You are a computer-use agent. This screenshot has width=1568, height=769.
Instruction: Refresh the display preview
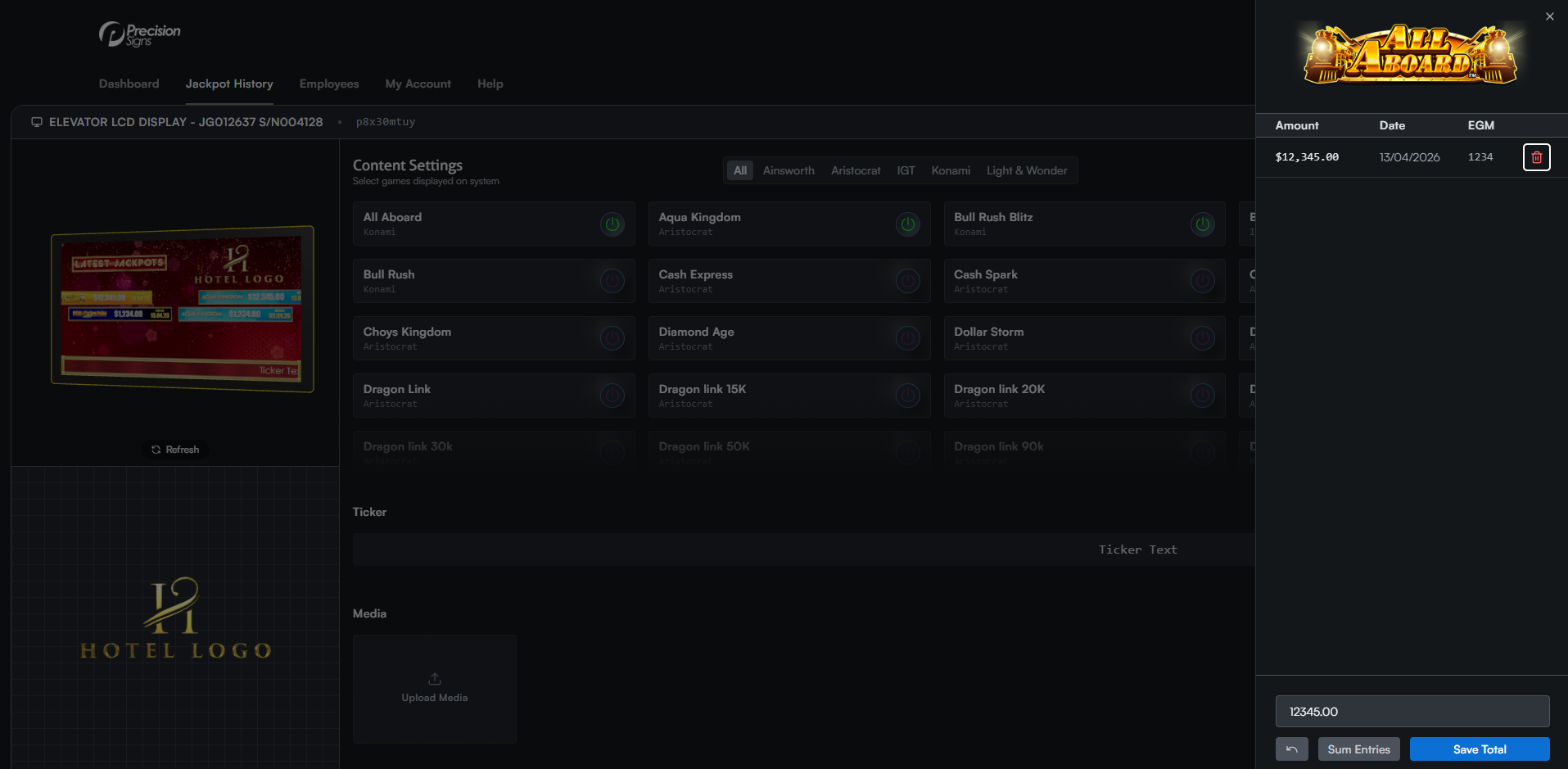[175, 450]
